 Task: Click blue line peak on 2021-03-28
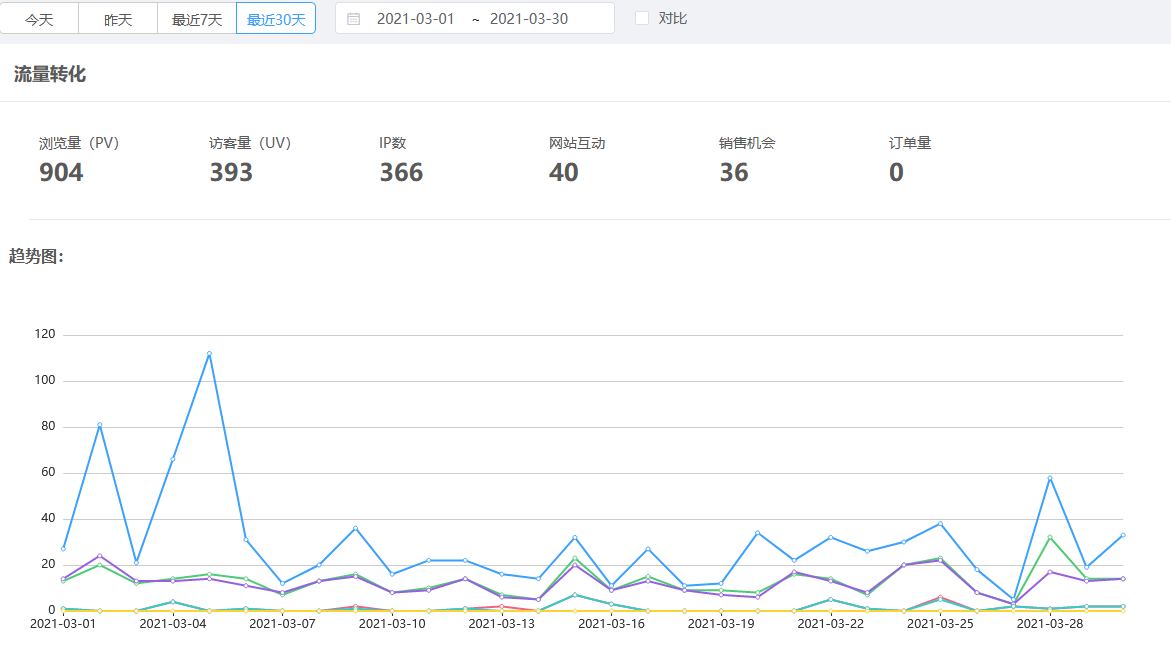tap(1050, 478)
